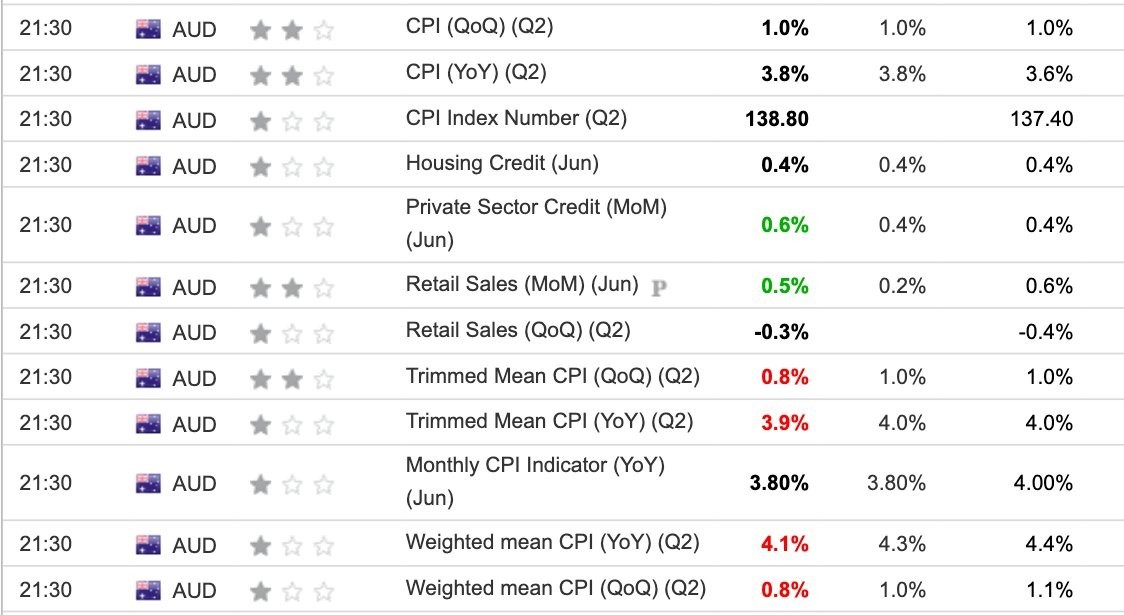The image size is (1124, 615).
Task: Open the CPI Index Number (Q2) event
Action: 516,118
